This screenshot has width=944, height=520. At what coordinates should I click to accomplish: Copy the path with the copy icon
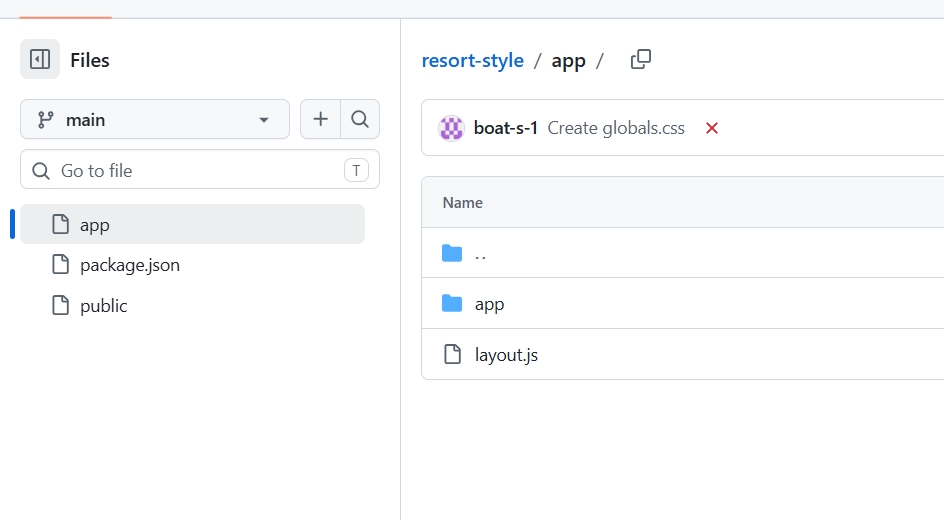tap(641, 59)
